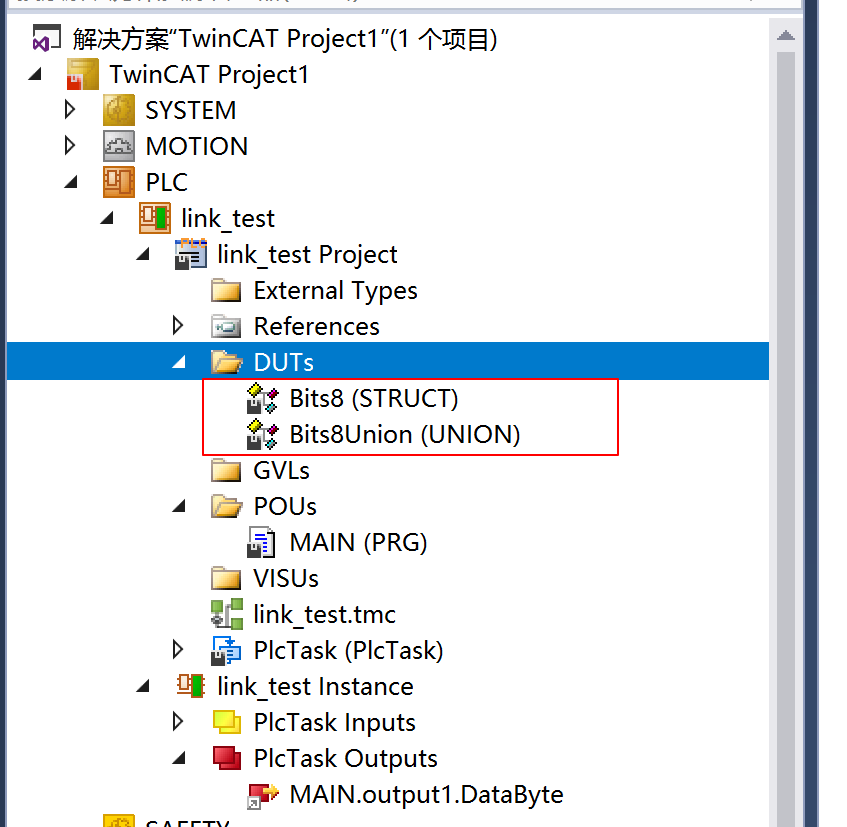Expand the SYSTEM node
847x827 pixels.
pyautogui.click(x=70, y=110)
